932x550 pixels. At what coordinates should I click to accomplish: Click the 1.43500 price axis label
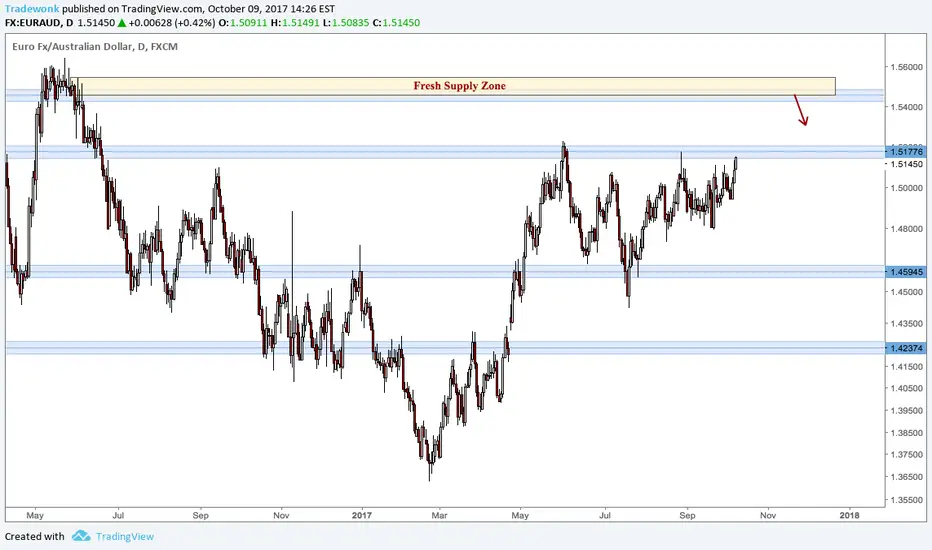pos(906,324)
